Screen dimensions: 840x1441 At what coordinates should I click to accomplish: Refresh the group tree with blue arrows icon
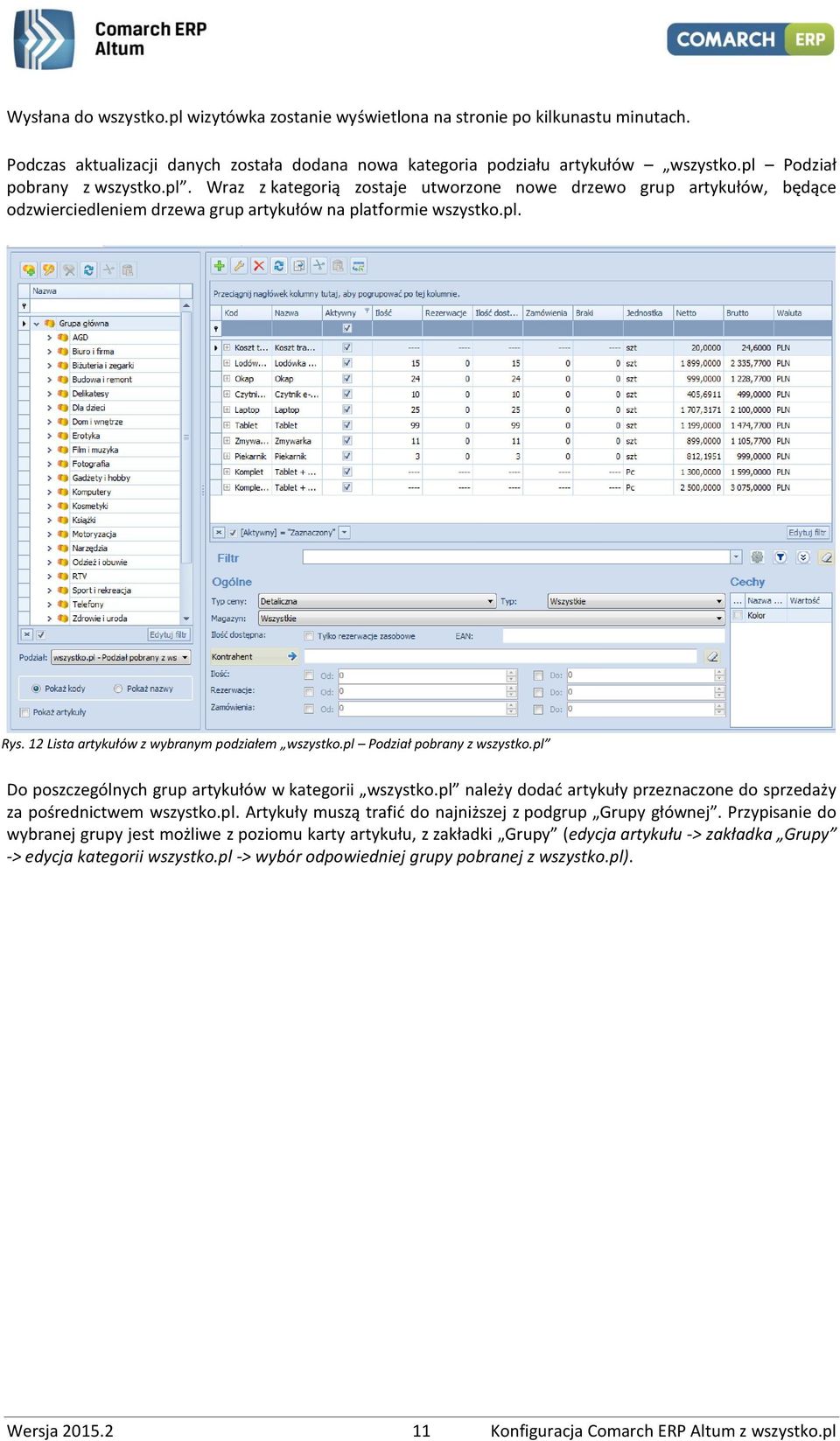click(x=88, y=270)
